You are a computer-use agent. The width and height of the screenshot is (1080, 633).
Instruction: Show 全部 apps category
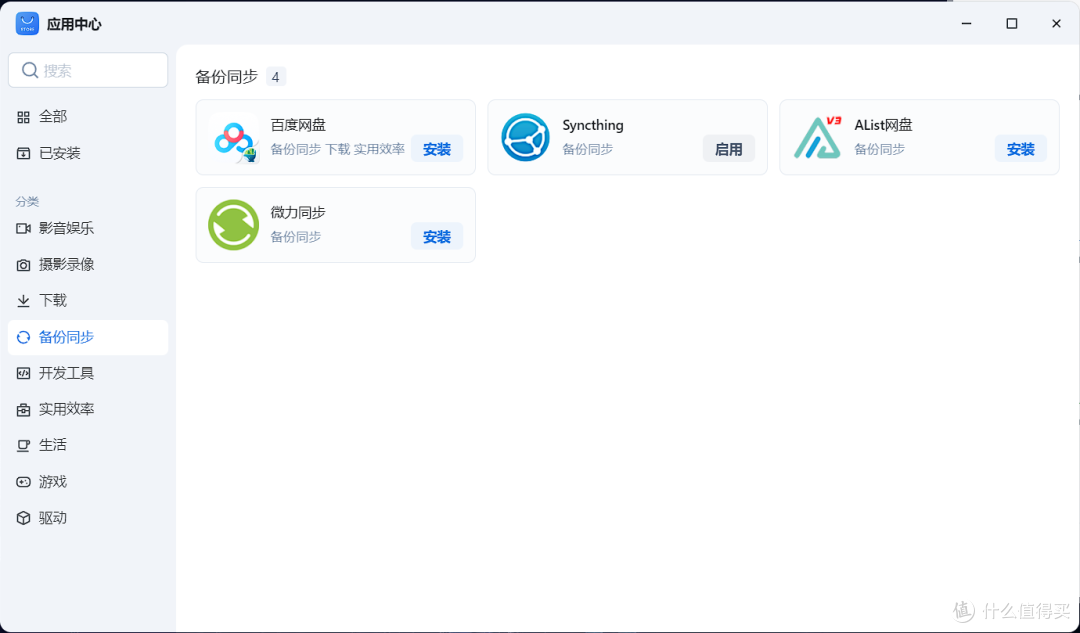coord(88,117)
